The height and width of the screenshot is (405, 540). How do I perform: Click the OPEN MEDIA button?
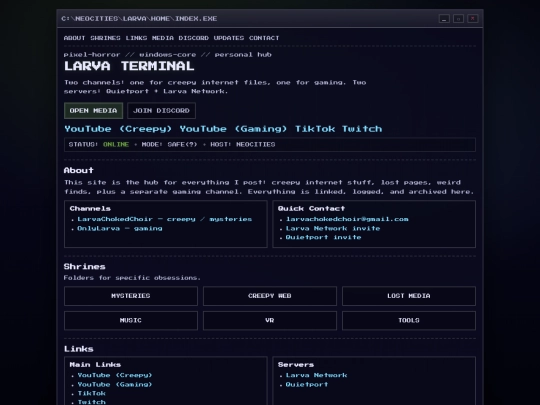point(93,111)
